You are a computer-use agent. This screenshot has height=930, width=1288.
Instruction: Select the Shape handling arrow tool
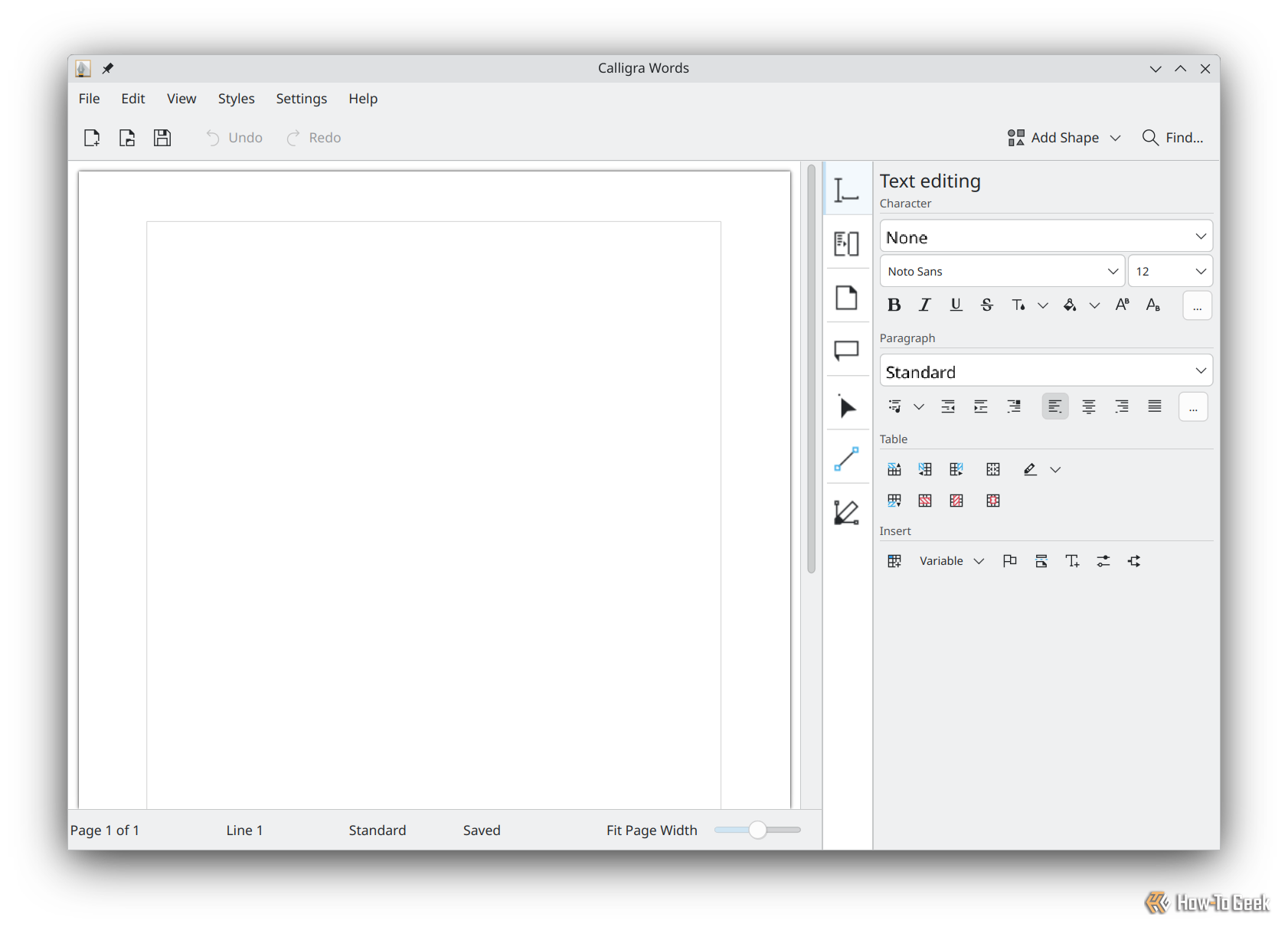coord(848,406)
